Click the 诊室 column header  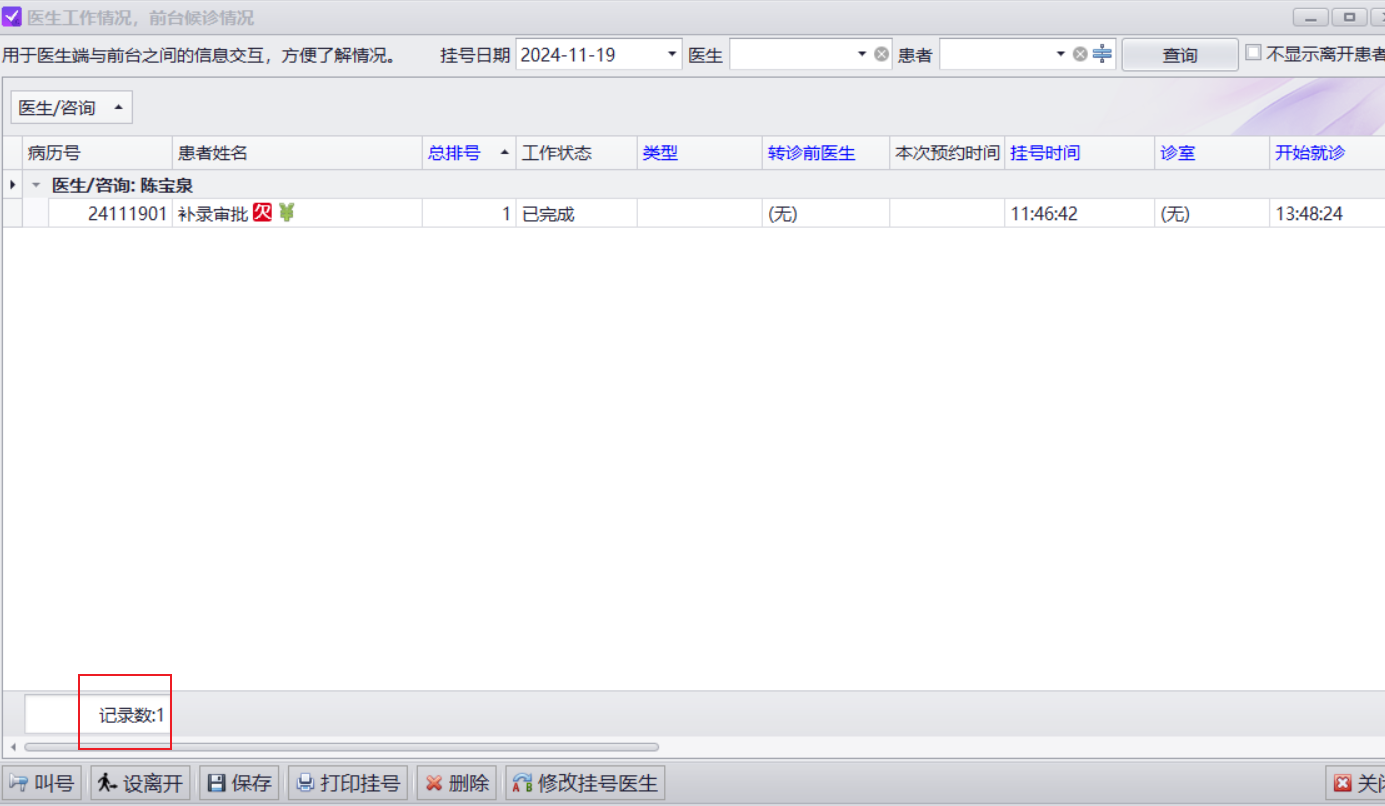pyautogui.click(x=1212, y=153)
